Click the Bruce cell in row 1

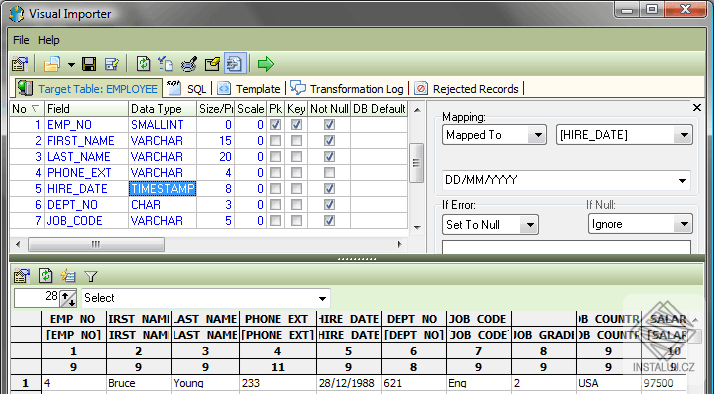point(139,383)
